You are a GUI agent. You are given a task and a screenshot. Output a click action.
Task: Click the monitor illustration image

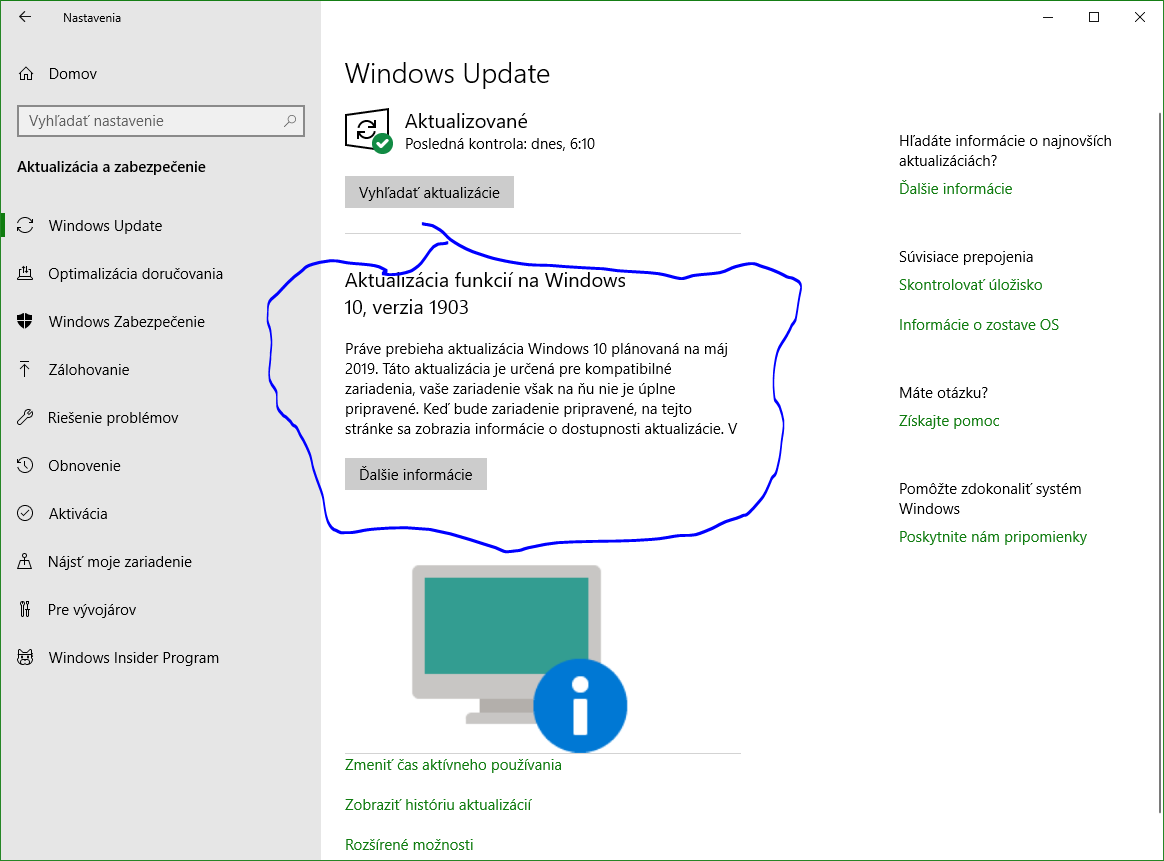click(x=520, y=658)
